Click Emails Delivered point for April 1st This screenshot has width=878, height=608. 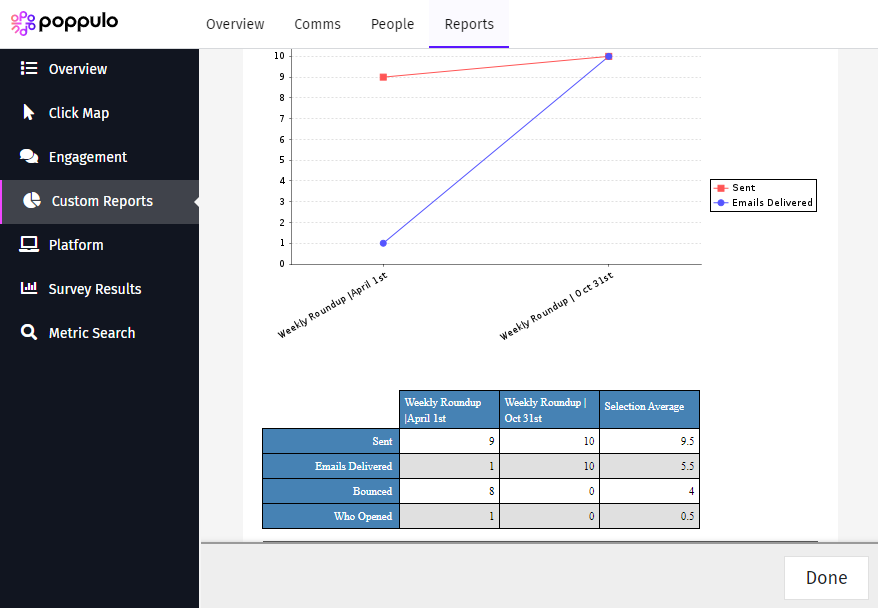tap(383, 243)
